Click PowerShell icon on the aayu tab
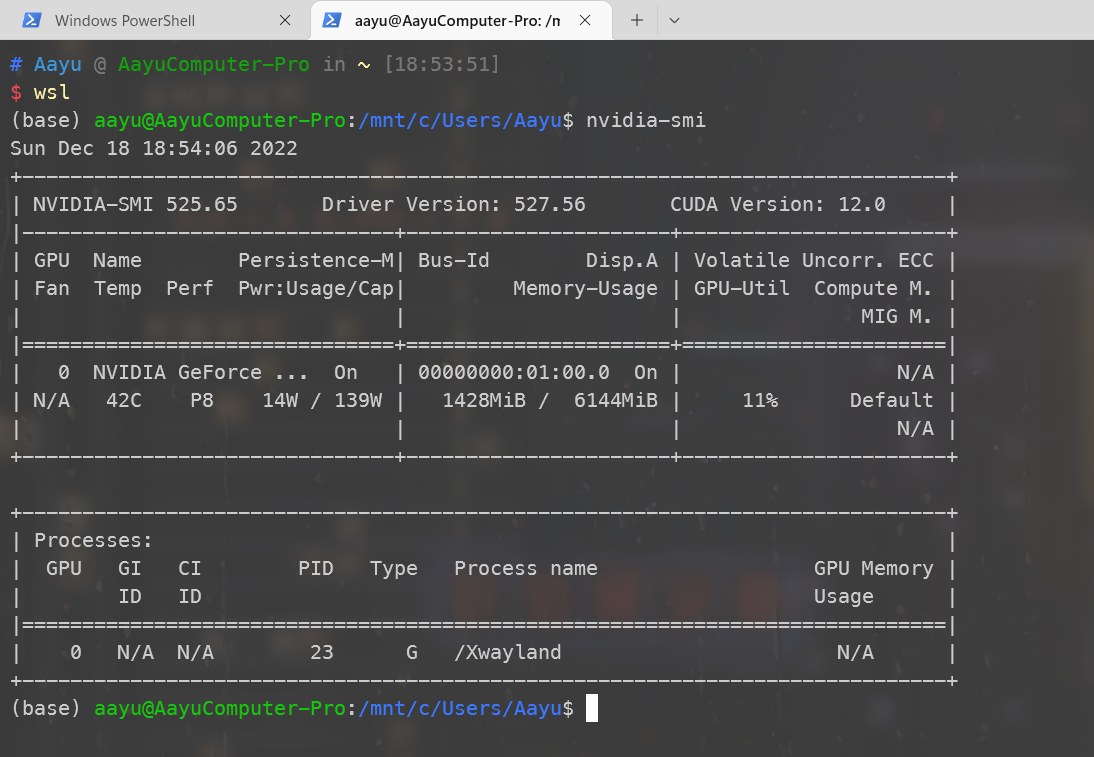 [x=332, y=20]
